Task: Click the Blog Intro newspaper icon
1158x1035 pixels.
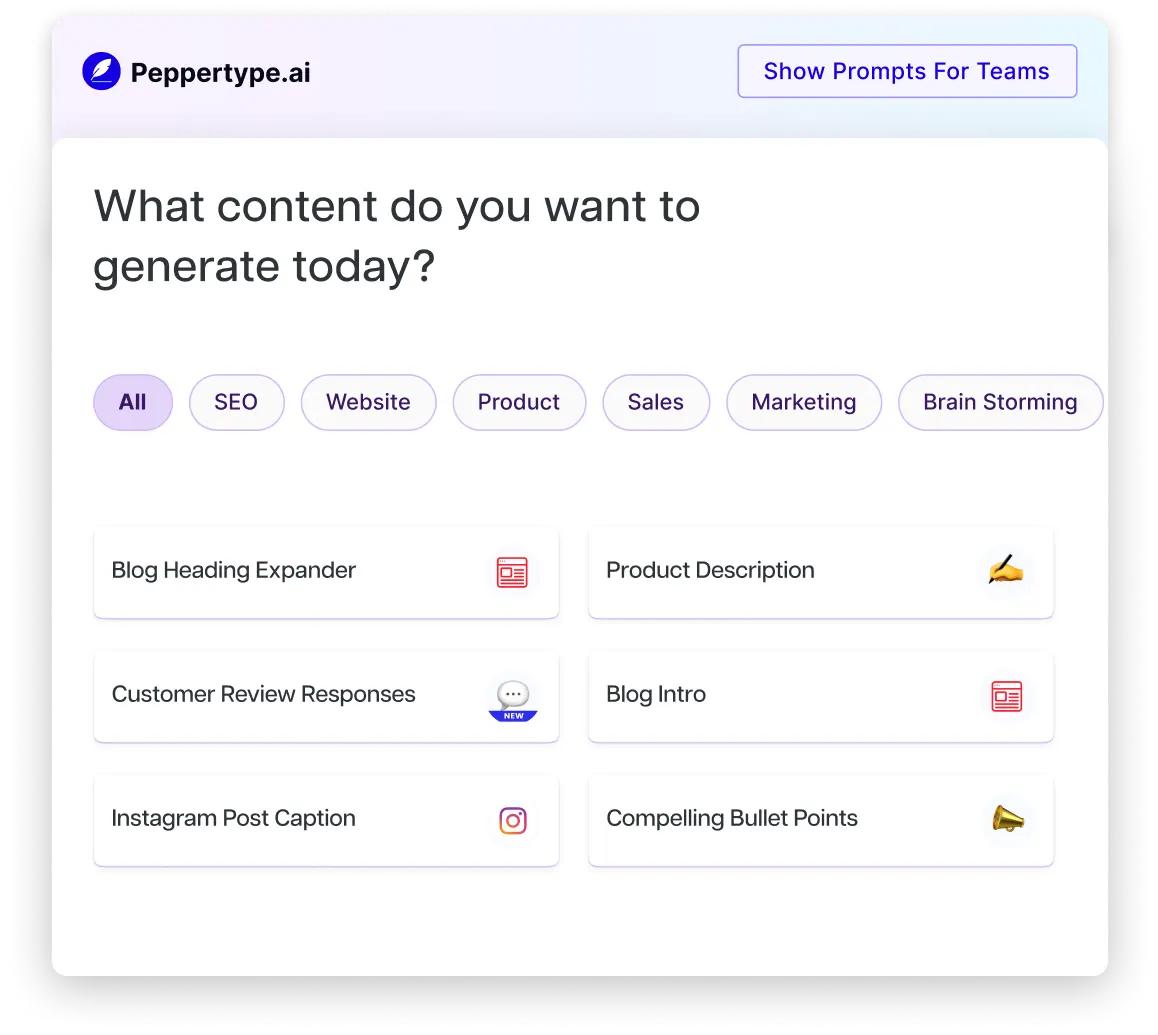Action: click(x=1006, y=696)
